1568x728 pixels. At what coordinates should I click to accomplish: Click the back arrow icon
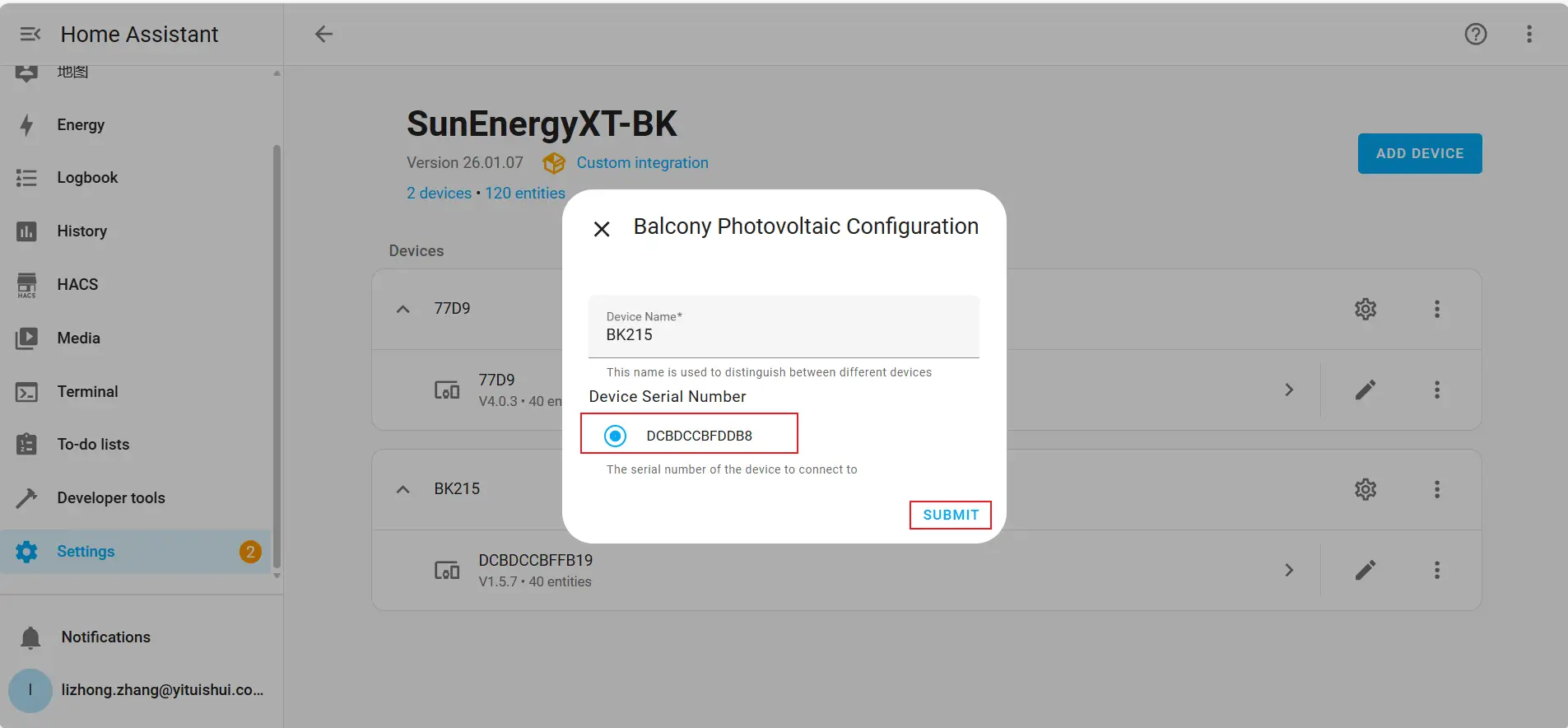pos(323,34)
